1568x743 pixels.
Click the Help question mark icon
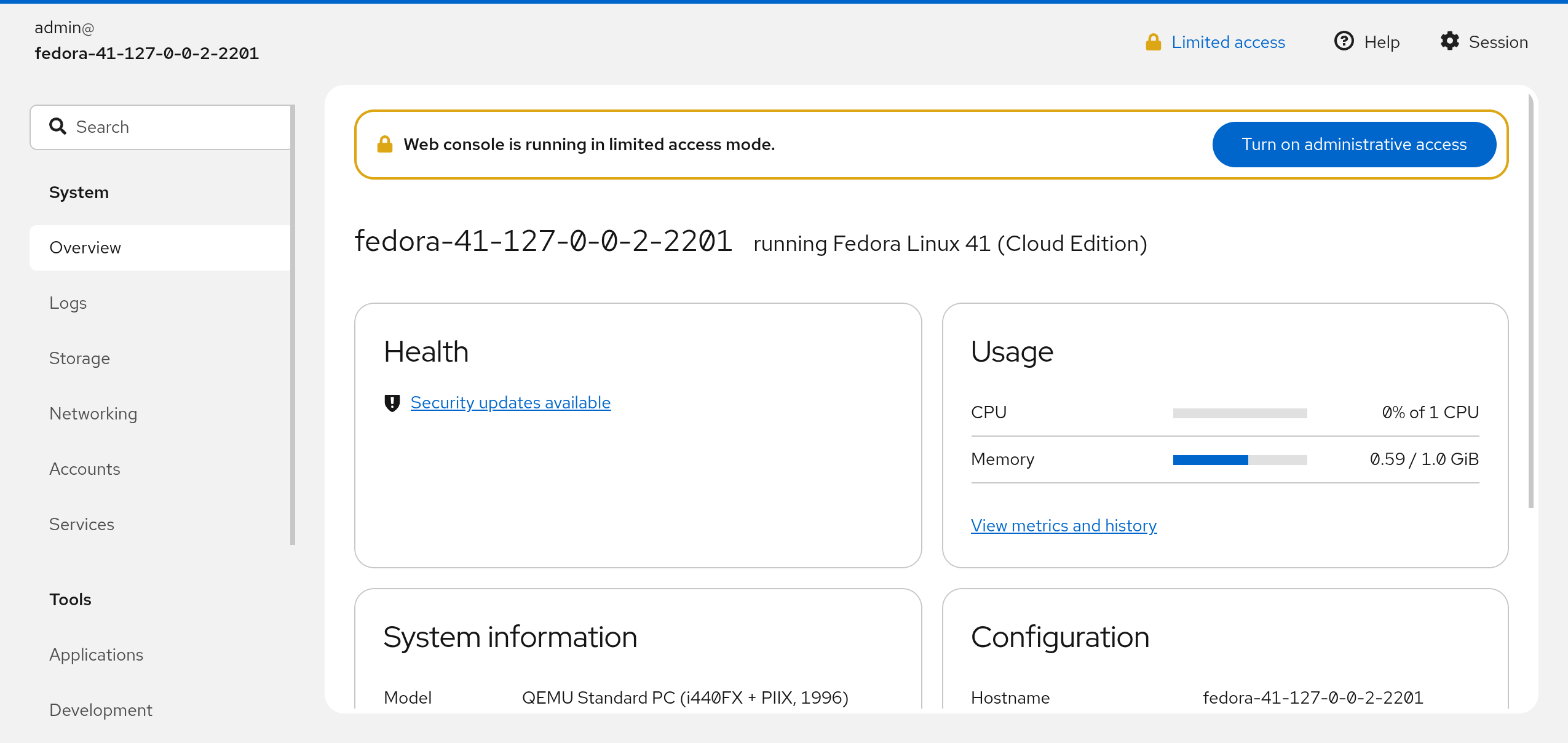point(1344,41)
